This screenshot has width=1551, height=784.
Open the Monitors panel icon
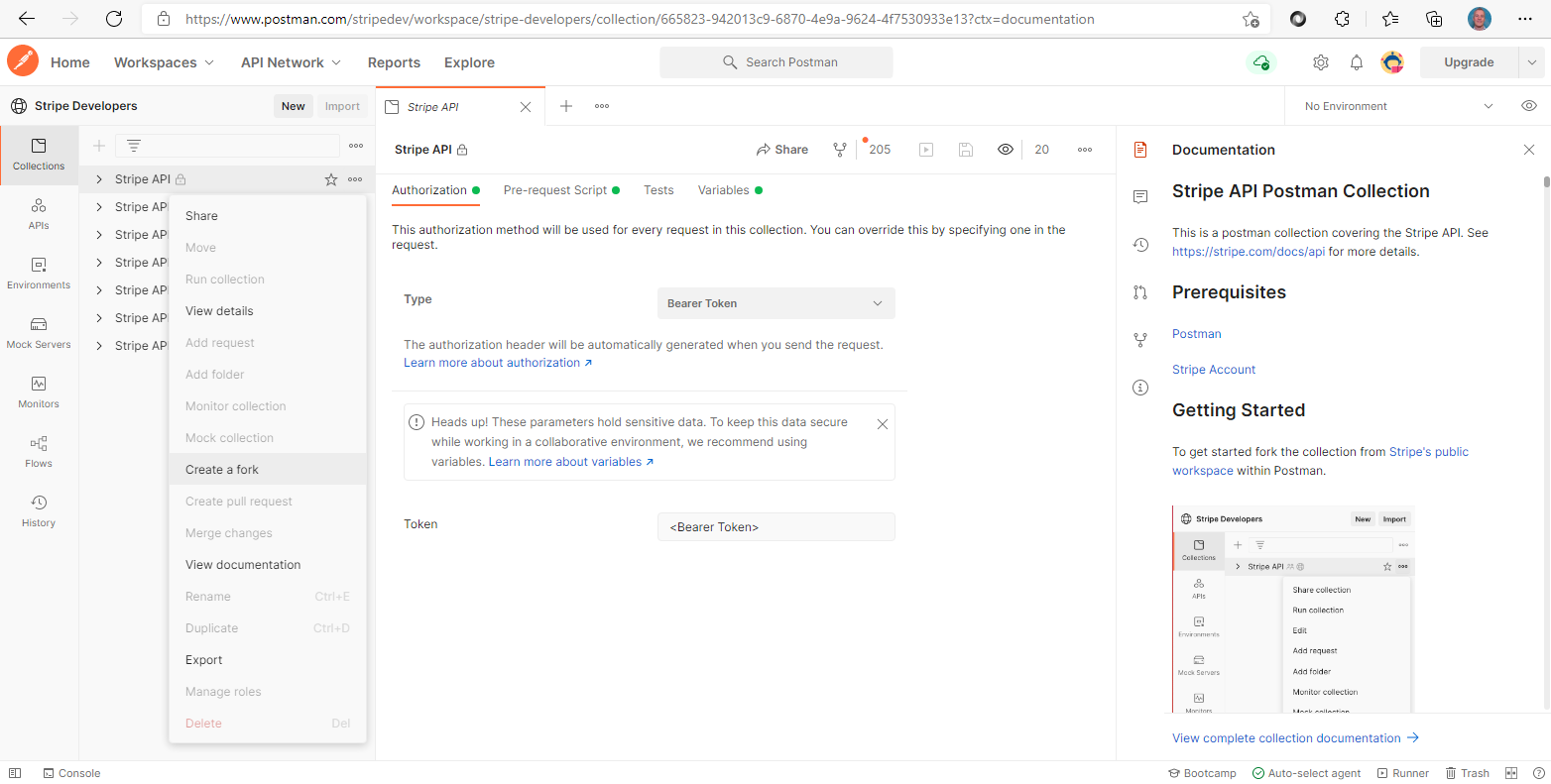[x=38, y=391]
